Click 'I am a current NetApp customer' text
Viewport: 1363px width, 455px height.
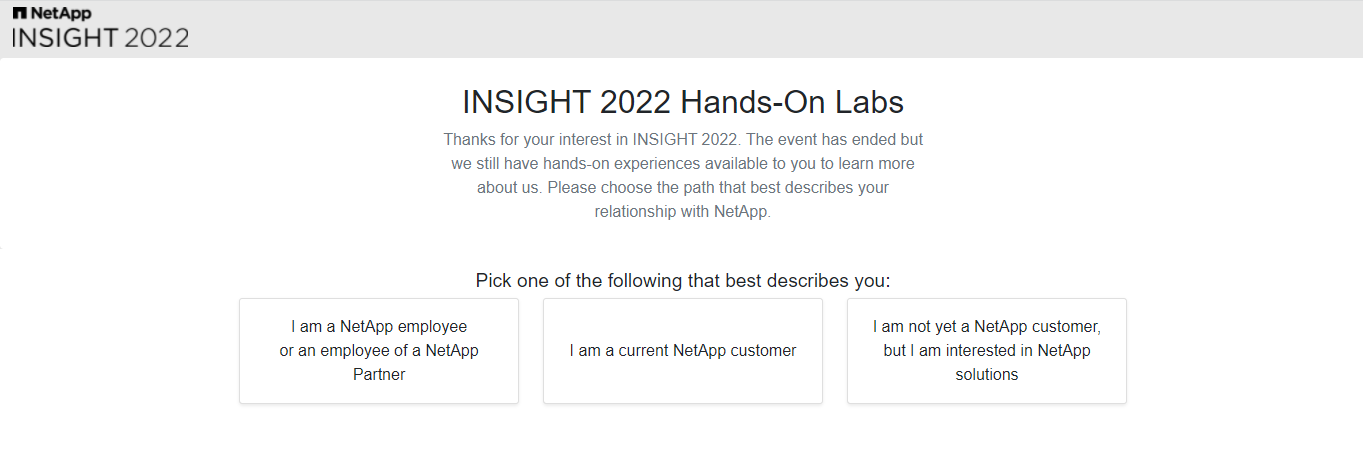pyautogui.click(x=683, y=351)
